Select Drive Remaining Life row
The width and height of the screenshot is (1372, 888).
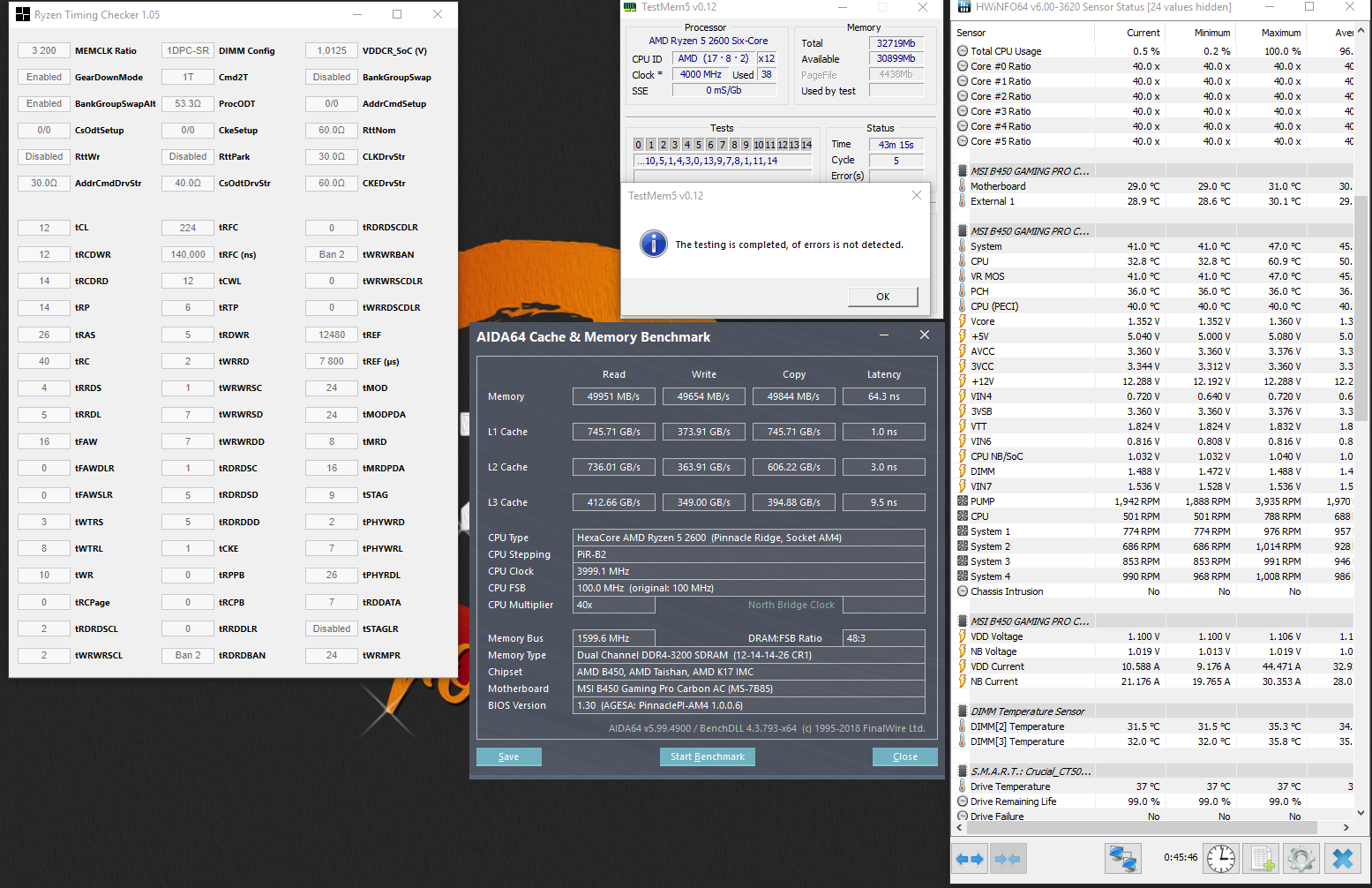[1154, 801]
